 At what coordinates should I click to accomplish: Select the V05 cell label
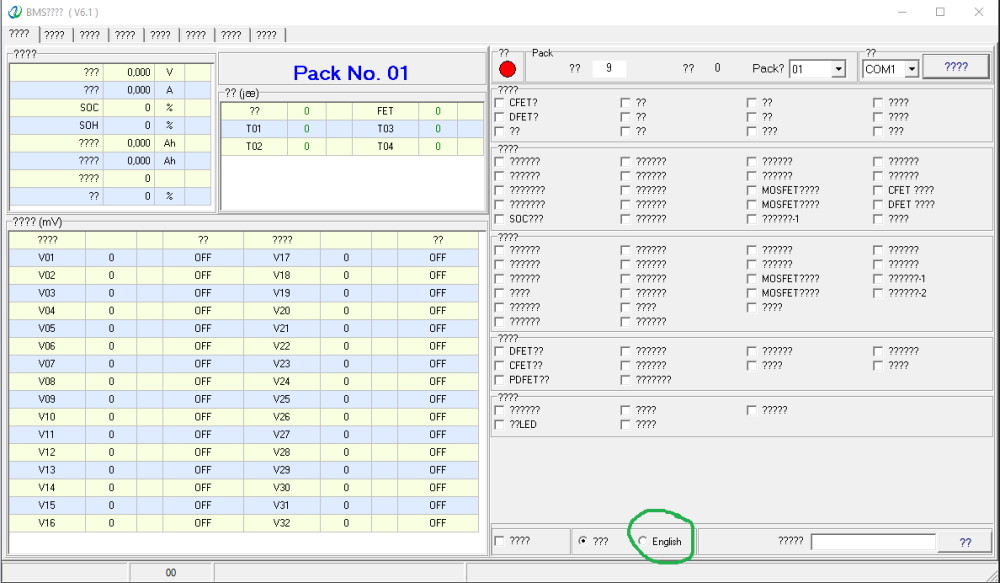(47, 328)
